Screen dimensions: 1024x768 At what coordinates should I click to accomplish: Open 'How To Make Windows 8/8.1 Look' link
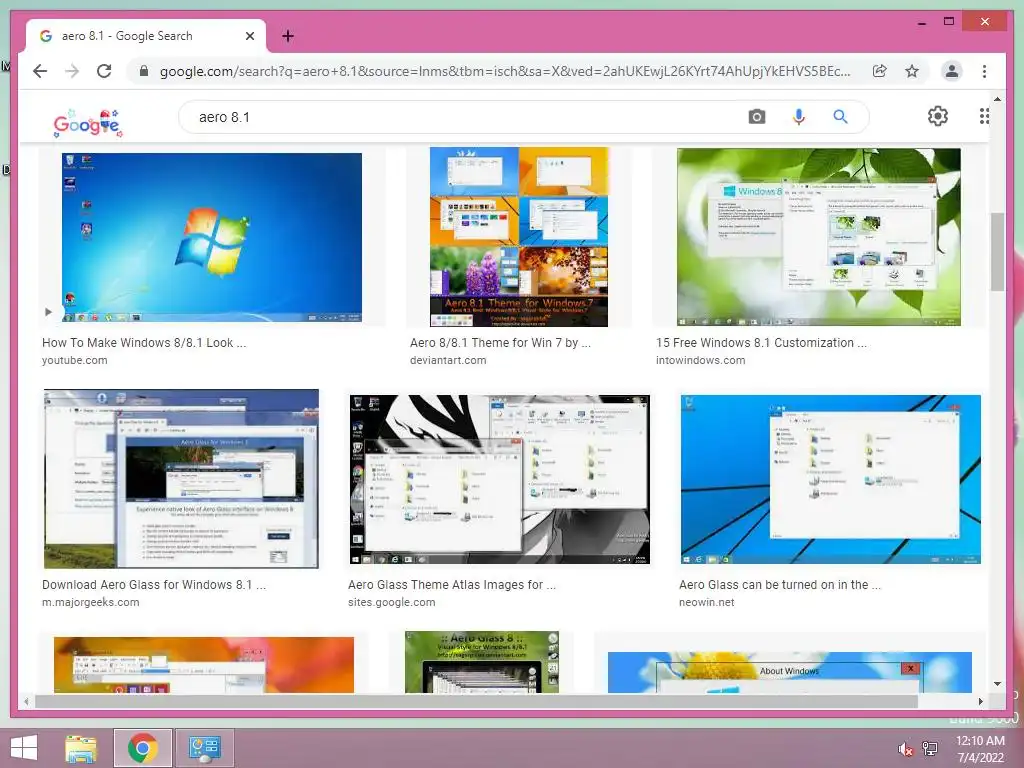pyautogui.click(x=144, y=343)
